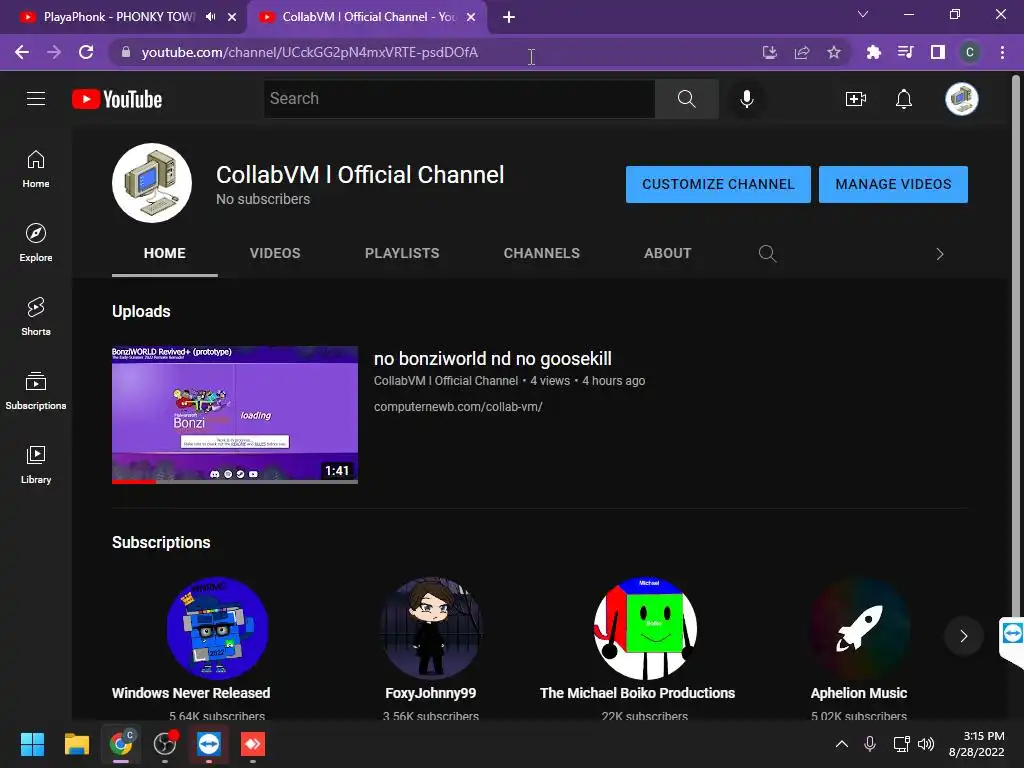
Task: Click the share page icon in address bar
Action: tap(802, 52)
